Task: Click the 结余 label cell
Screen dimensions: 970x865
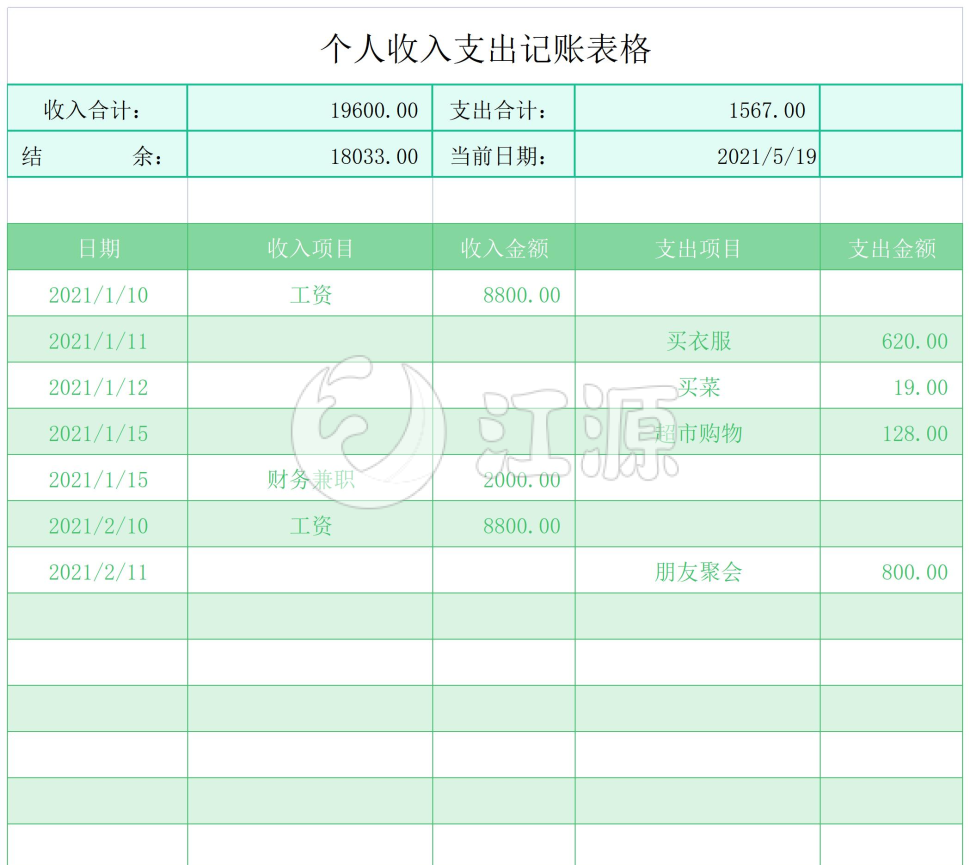Action: coord(97,155)
